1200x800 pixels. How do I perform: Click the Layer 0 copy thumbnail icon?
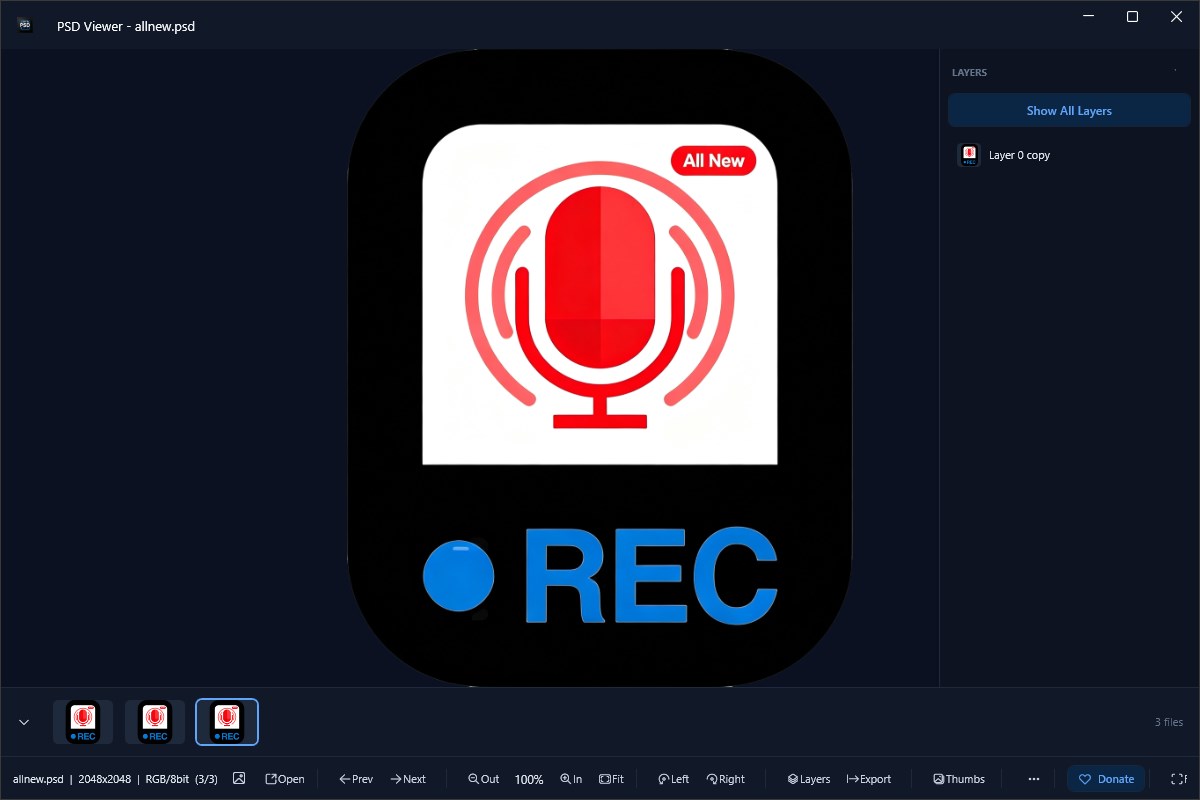pos(969,155)
